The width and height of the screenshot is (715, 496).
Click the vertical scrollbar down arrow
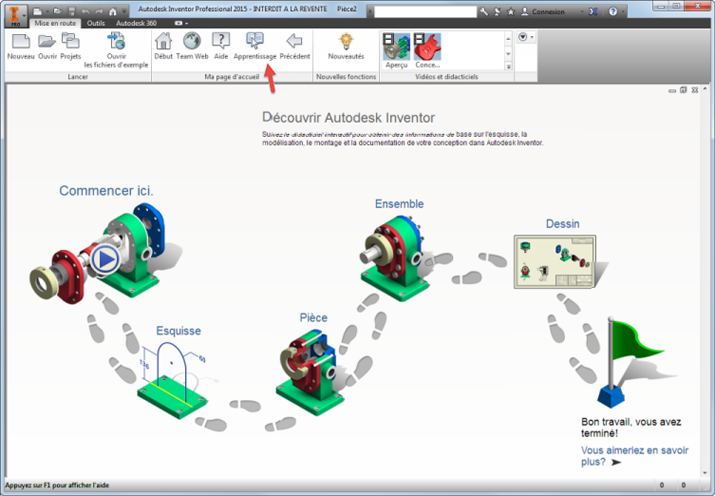pos(705,473)
